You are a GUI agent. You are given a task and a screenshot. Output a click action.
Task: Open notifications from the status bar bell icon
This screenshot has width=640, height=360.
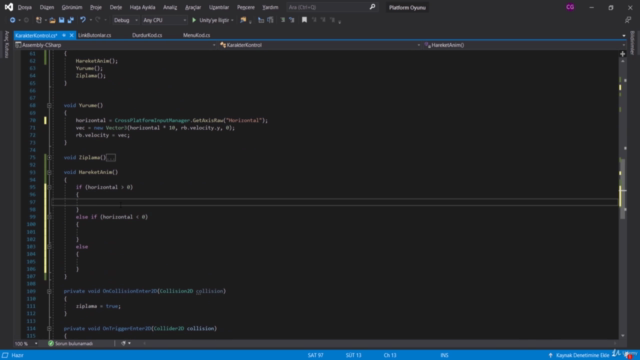pos(629,356)
